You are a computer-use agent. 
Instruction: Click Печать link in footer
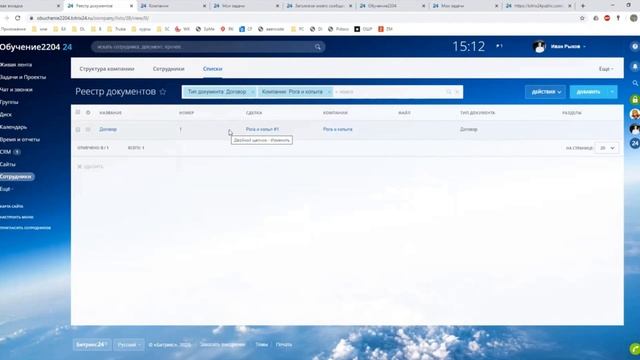coord(284,344)
